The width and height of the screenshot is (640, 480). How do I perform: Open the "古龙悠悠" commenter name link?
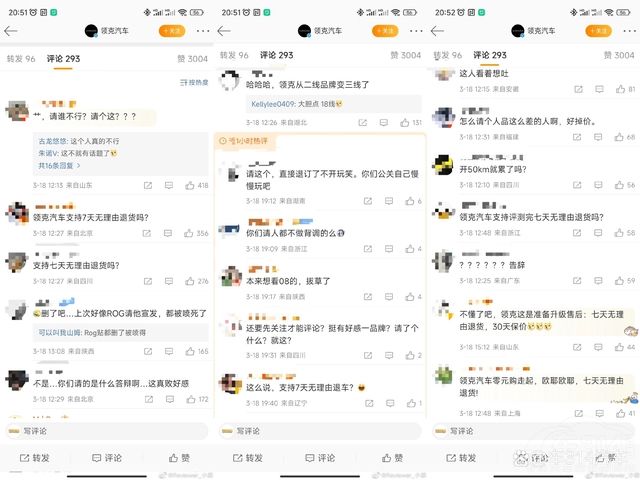pyautogui.click(x=53, y=141)
